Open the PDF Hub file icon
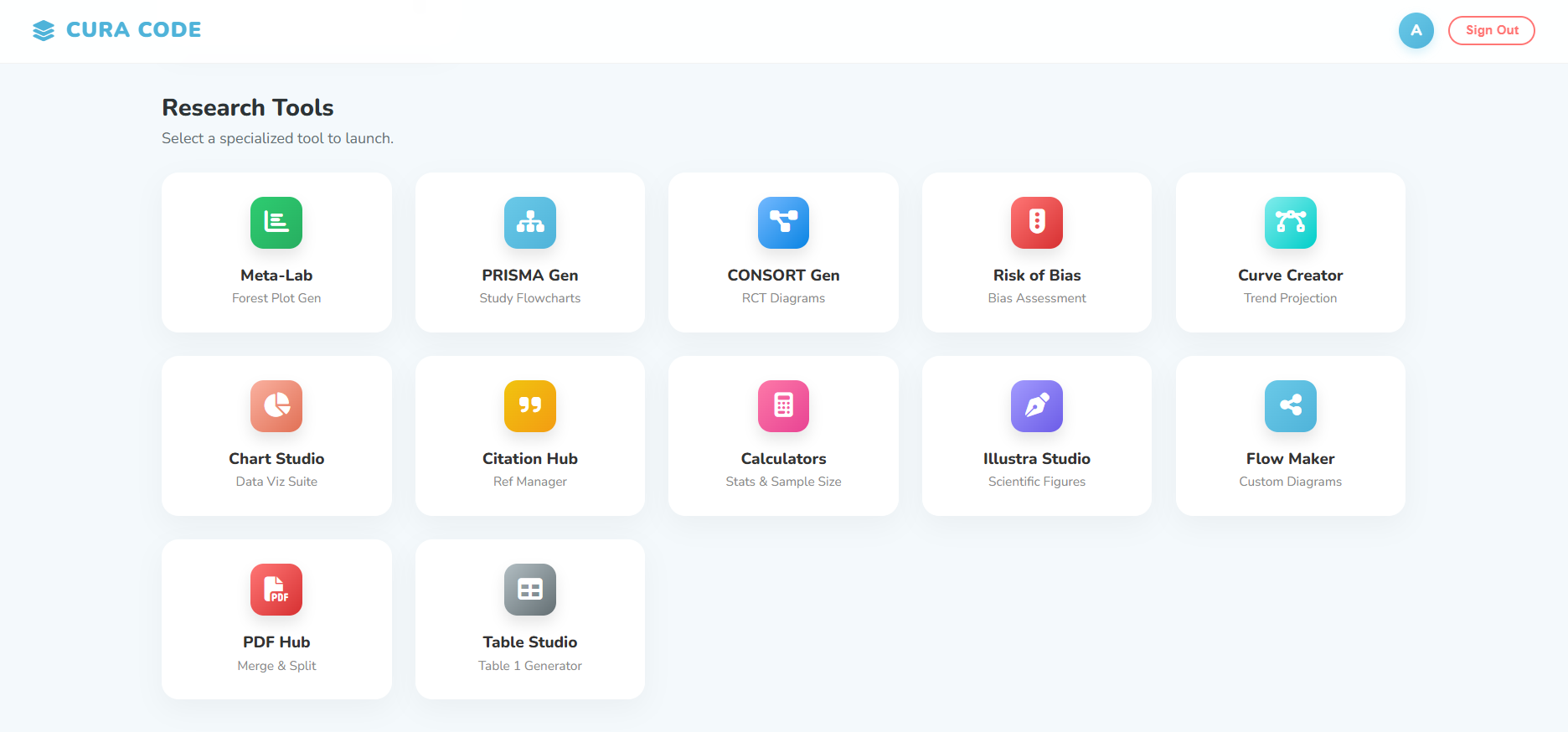1568x732 pixels. click(x=276, y=590)
